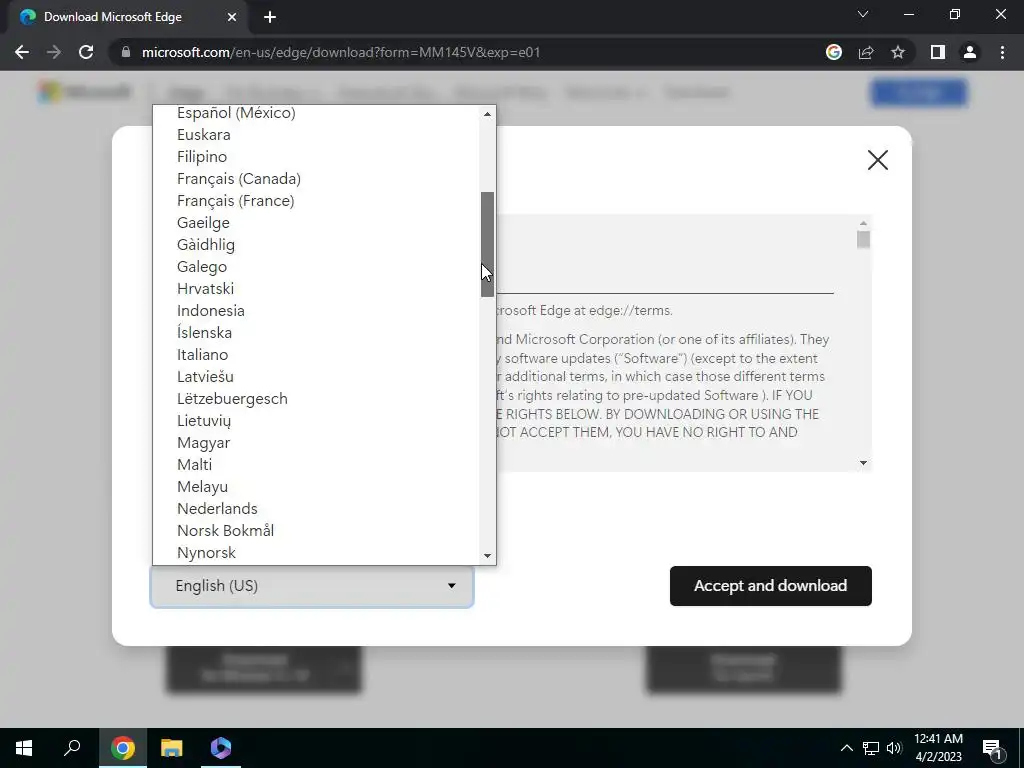Bookmark this page with star icon
Screen dimensions: 1024x768
898,52
